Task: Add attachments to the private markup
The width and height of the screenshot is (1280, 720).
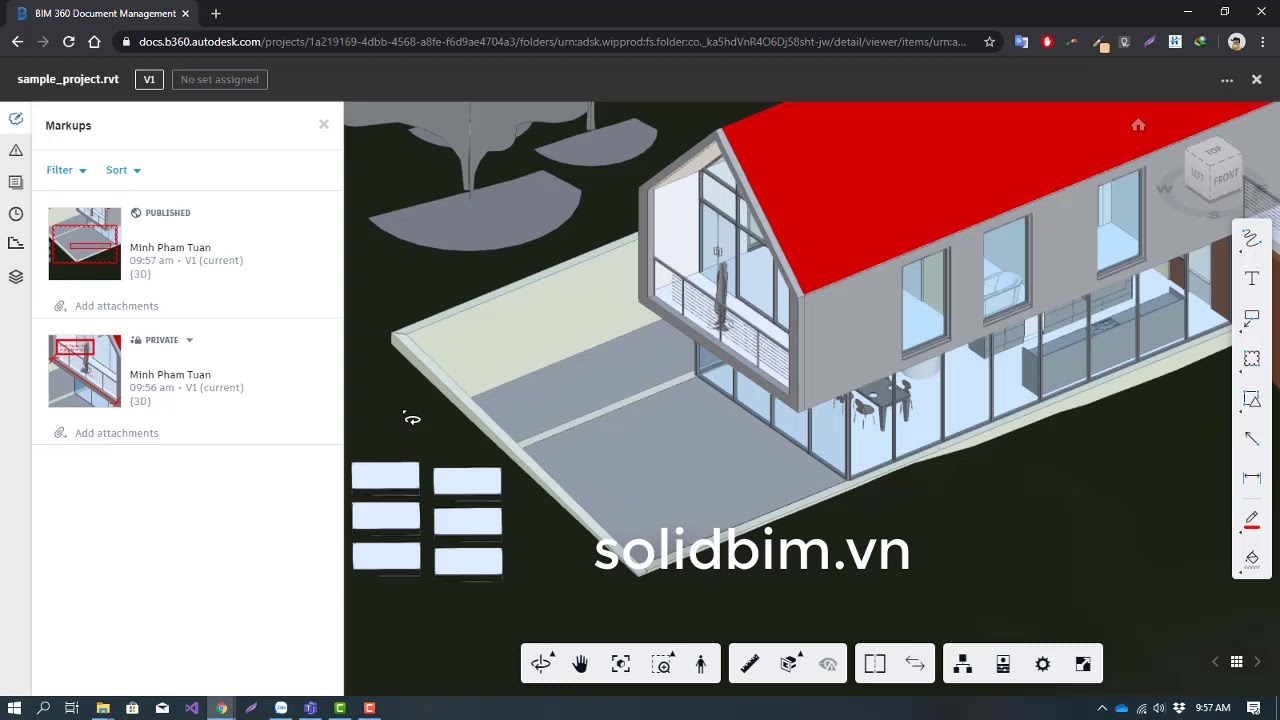Action: tap(106, 433)
